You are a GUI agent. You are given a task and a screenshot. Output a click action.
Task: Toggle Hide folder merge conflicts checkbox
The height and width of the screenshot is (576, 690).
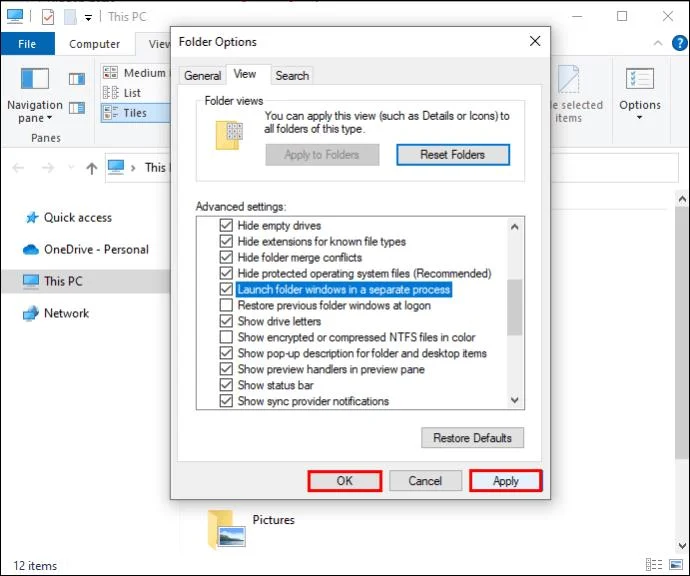tap(226, 257)
